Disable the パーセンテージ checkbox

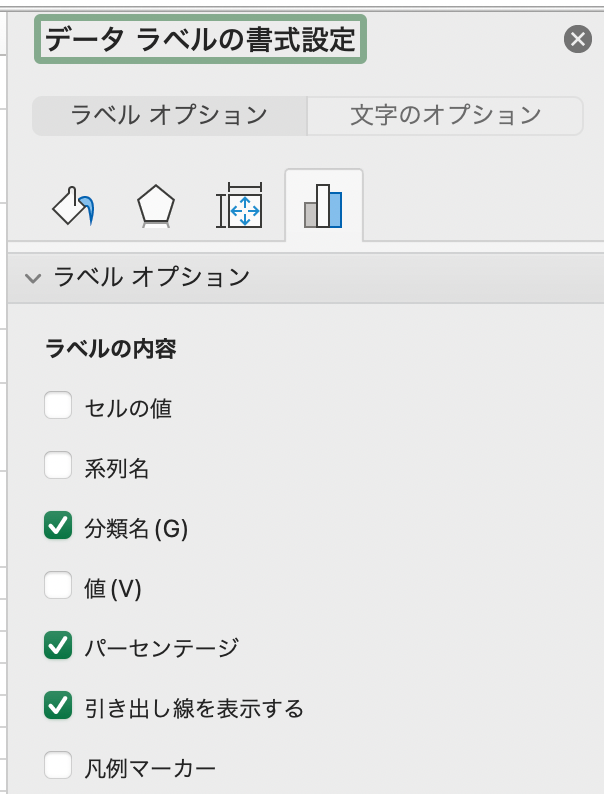[58, 647]
